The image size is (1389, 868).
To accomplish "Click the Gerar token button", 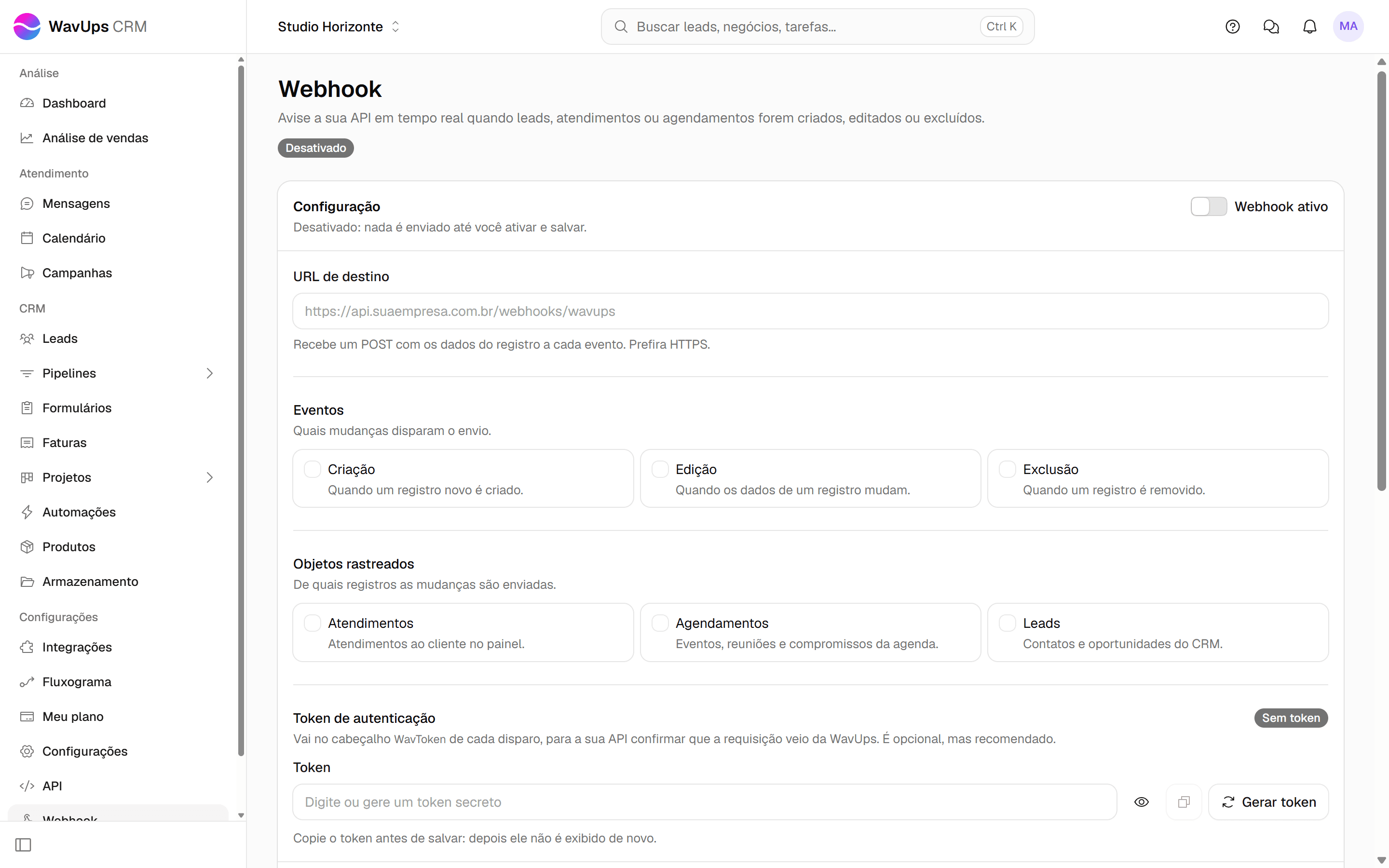I will tap(1268, 802).
